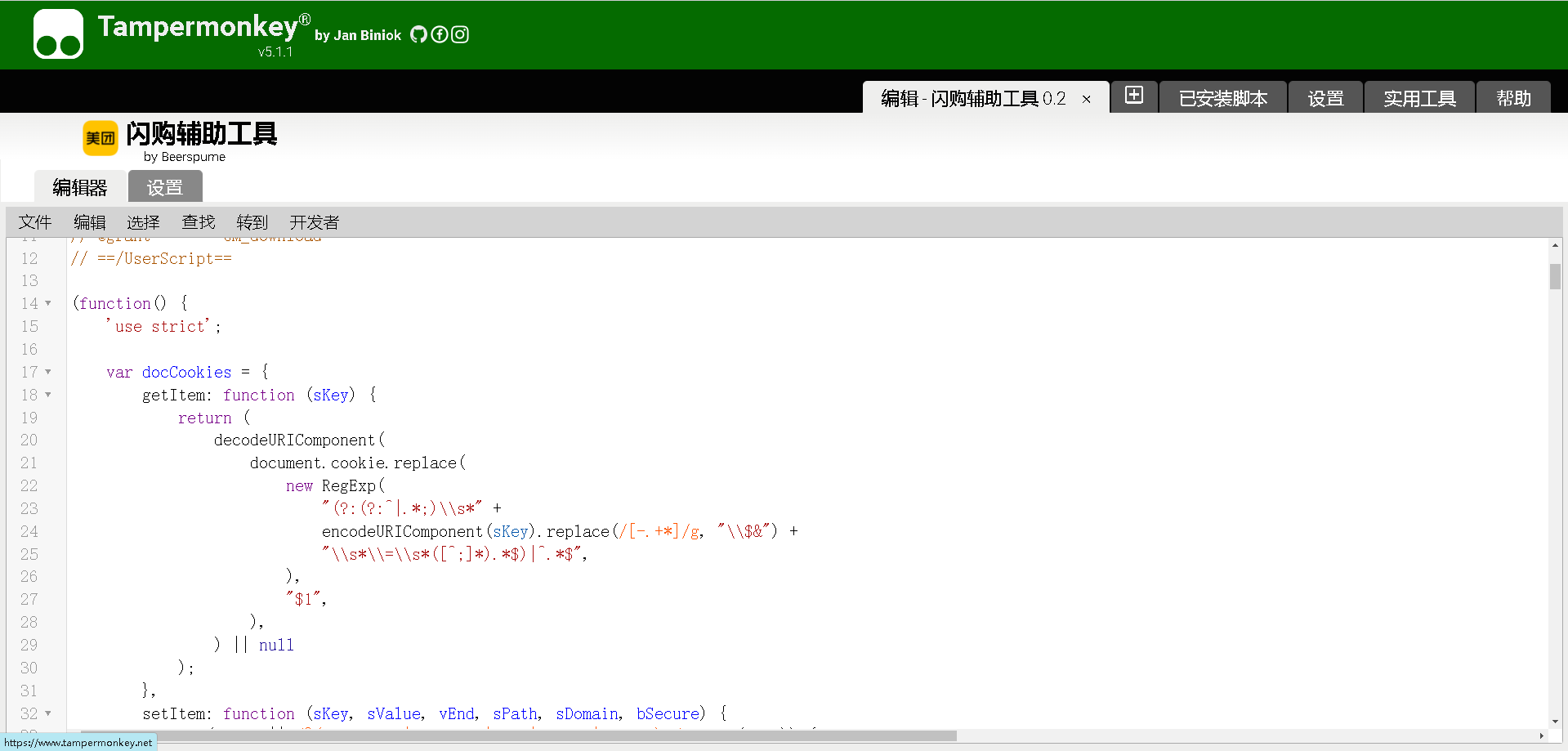Click the Meituan script icon
The image size is (1568, 751).
click(101, 138)
